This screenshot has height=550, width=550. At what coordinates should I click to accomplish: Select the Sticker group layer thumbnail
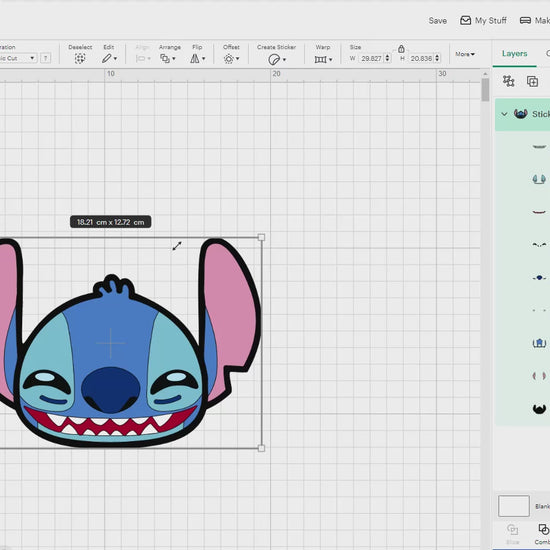pyautogui.click(x=521, y=114)
